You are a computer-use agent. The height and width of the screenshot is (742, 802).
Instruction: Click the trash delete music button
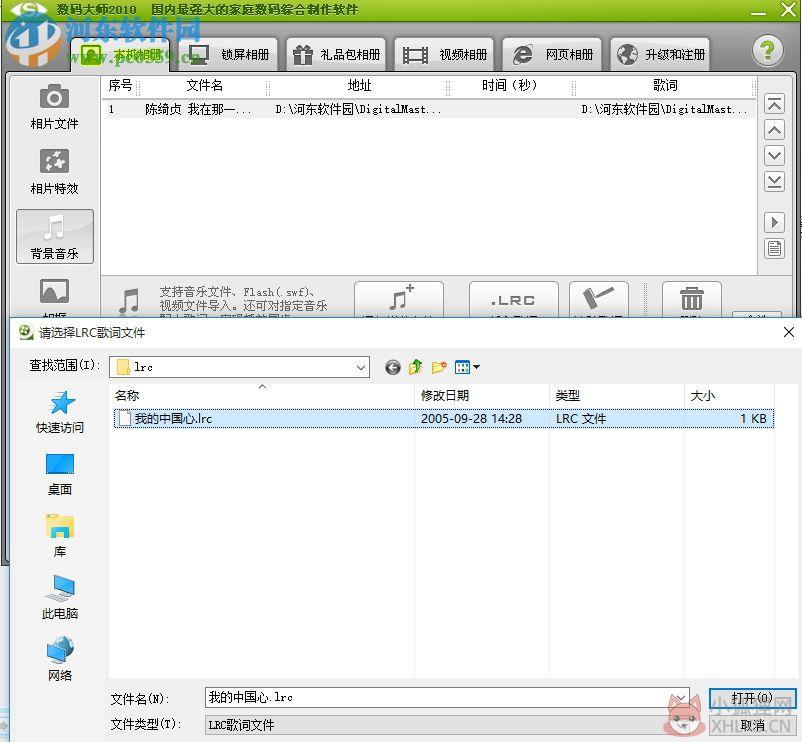pos(692,299)
